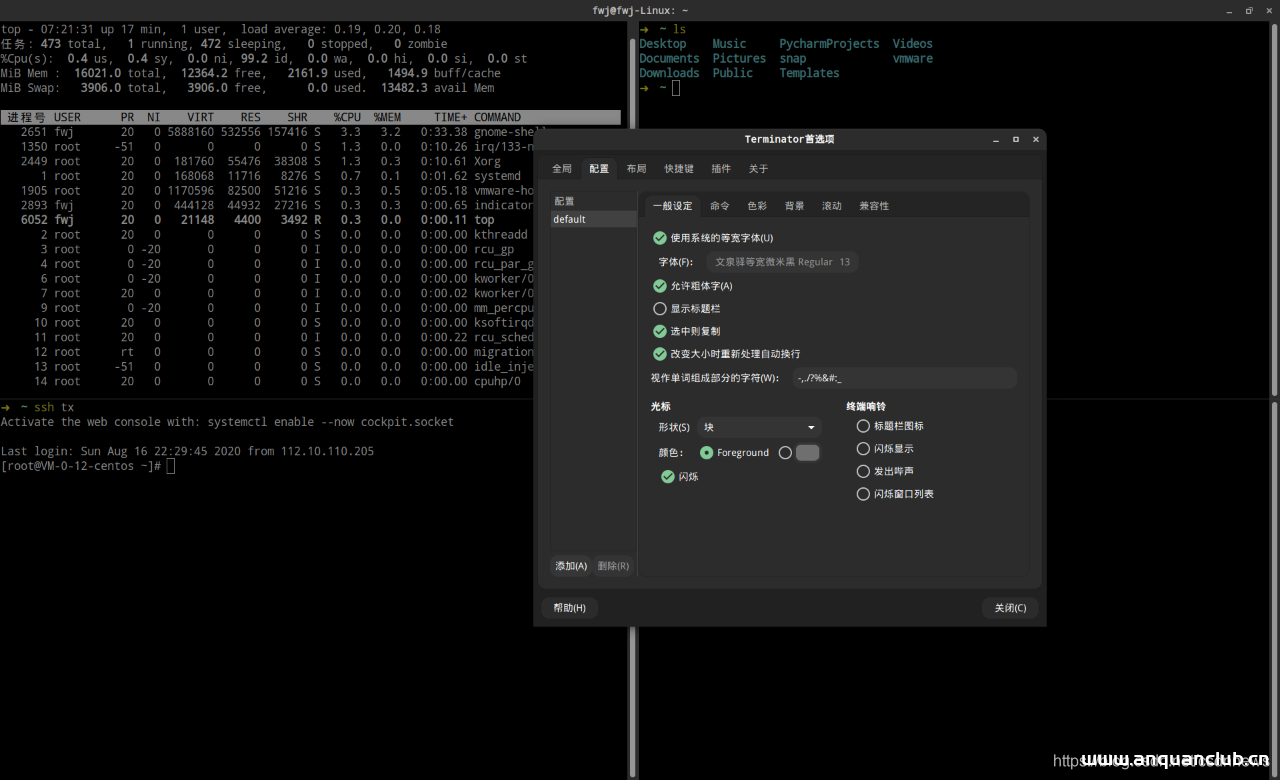1280x780 pixels.
Task: Disable the 选中则复制 checkbox
Action: coord(660,331)
